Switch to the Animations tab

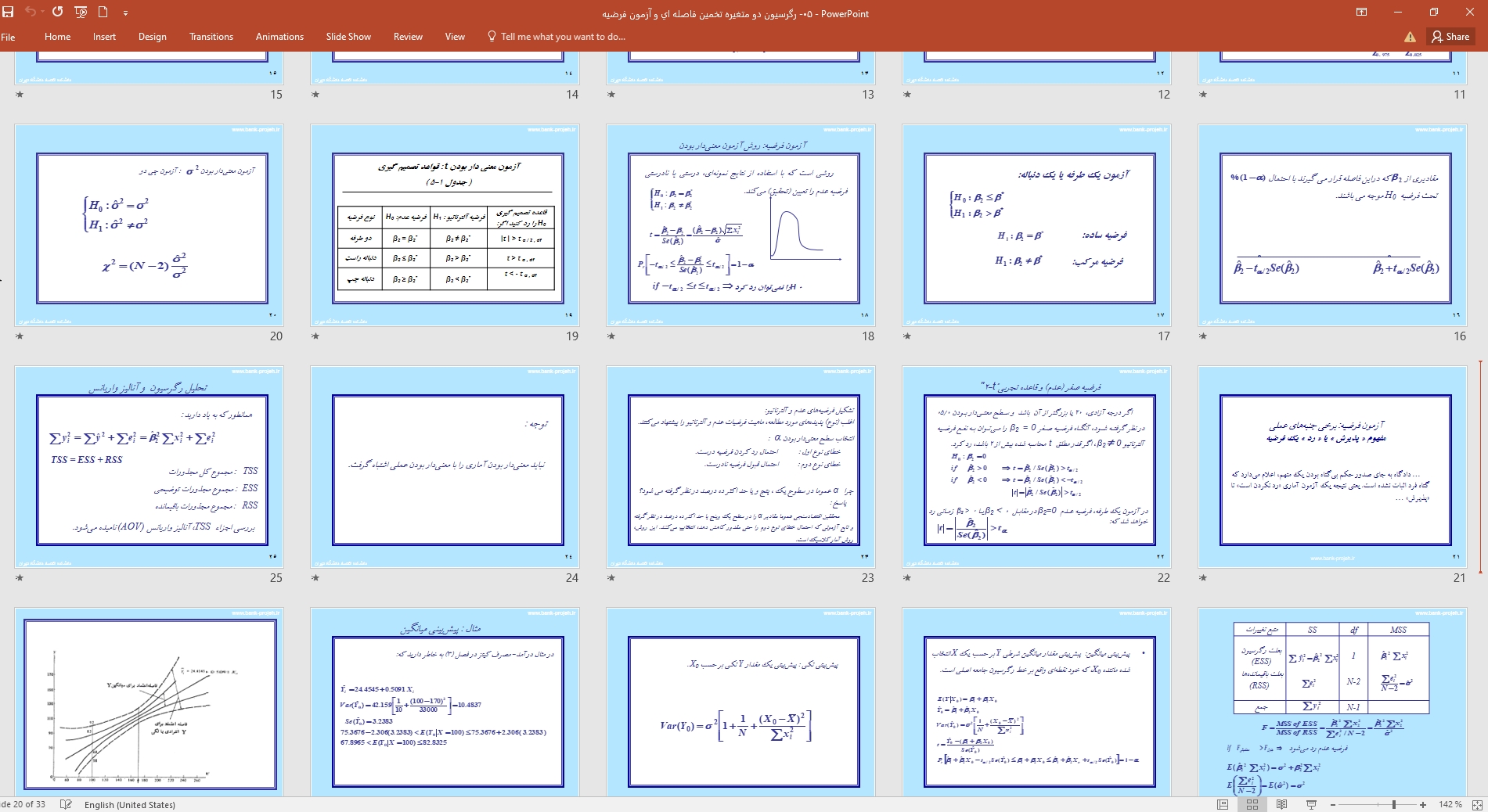279,37
